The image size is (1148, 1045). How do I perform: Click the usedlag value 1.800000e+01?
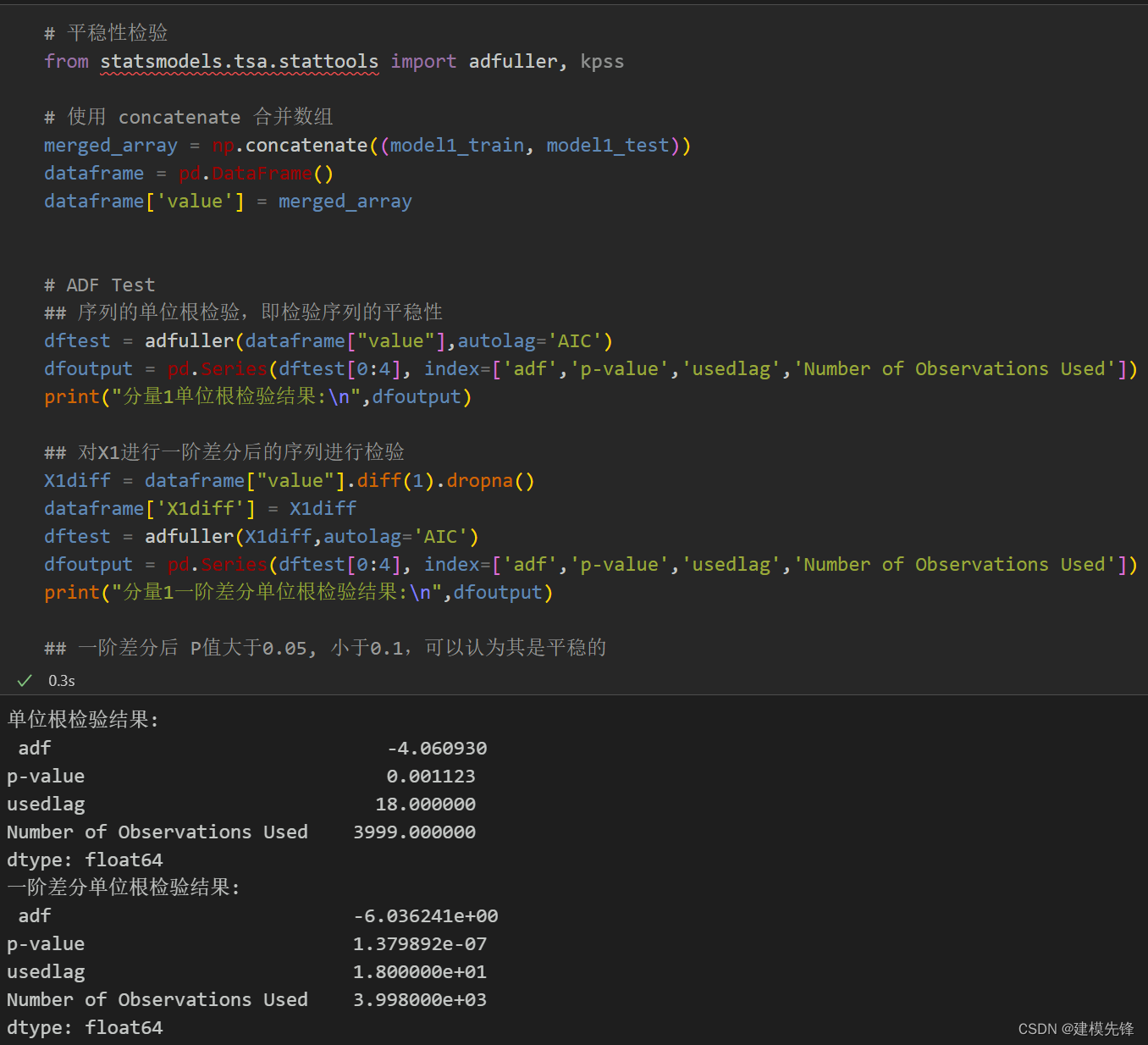(x=420, y=972)
